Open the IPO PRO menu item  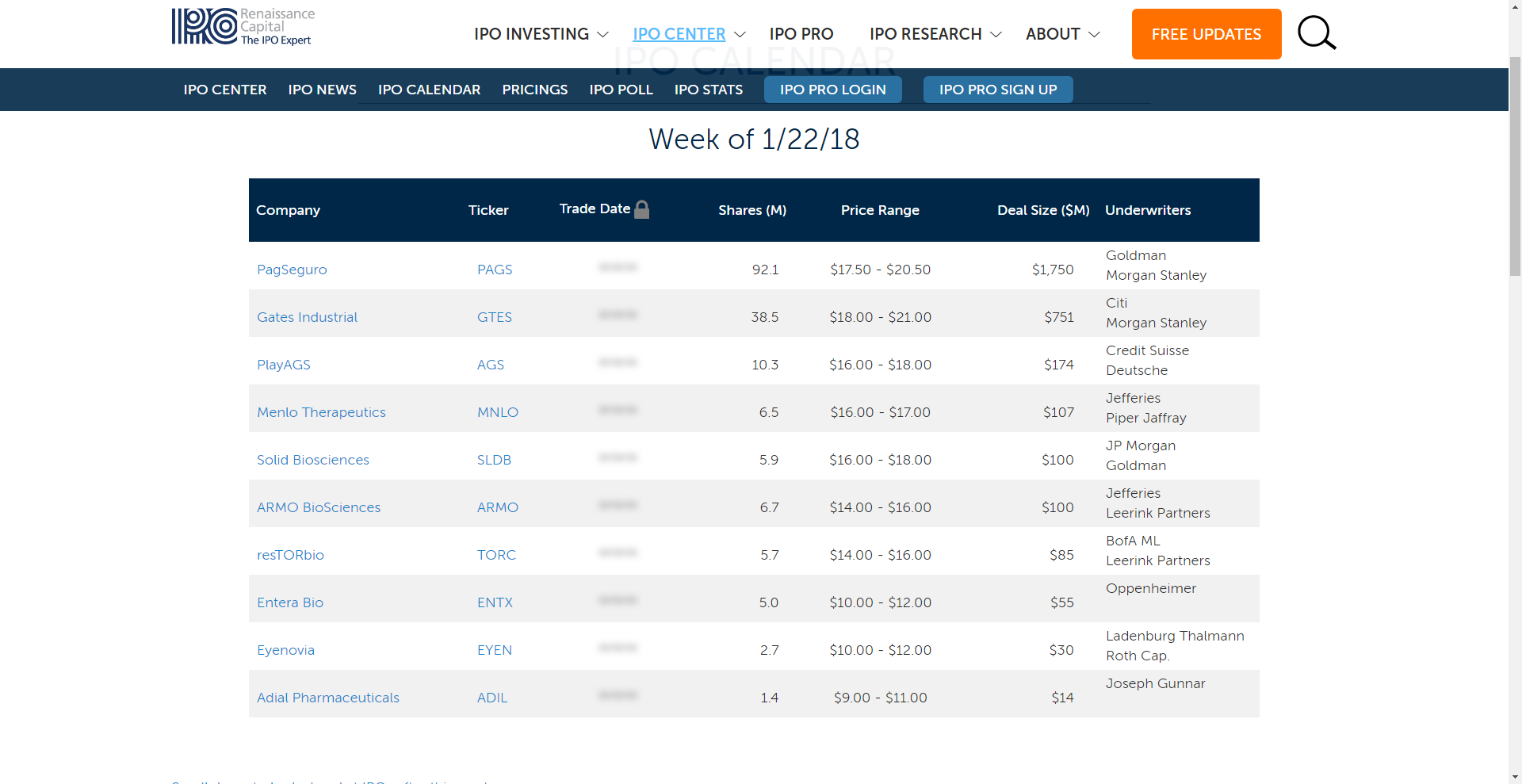pos(801,34)
